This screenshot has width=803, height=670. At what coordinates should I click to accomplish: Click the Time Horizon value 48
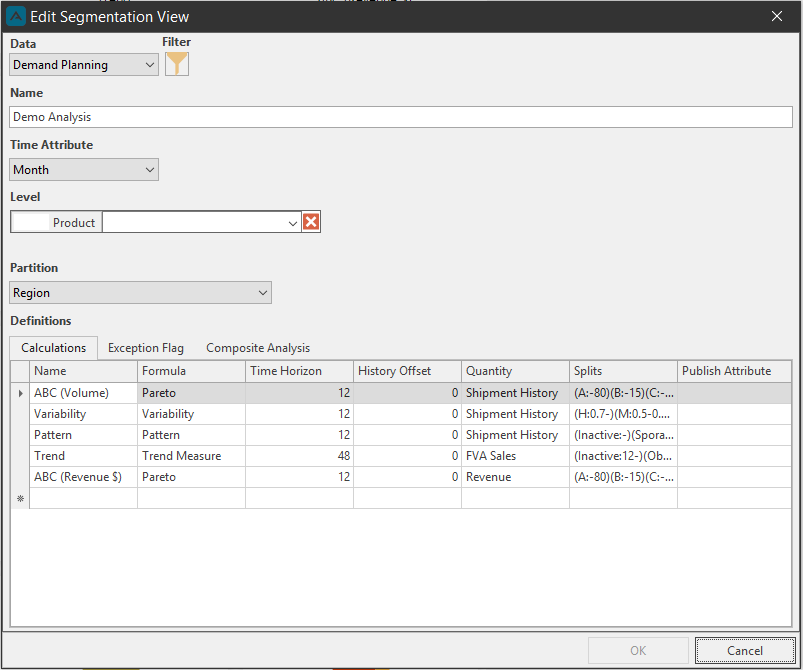pos(300,456)
